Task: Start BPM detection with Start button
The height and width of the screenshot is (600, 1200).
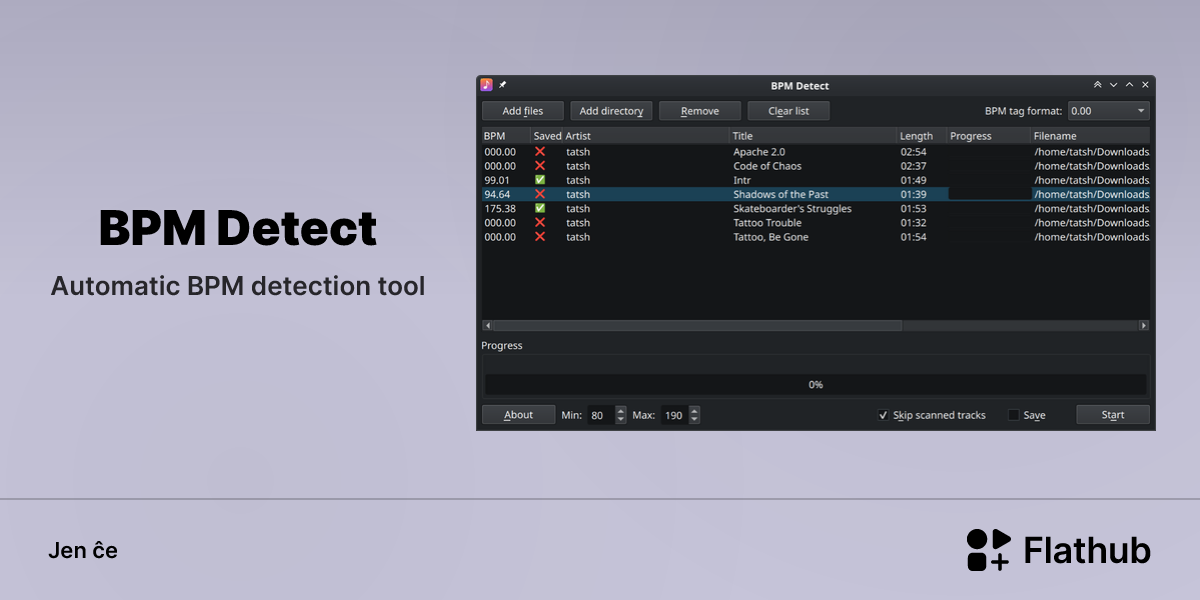Action: pyautogui.click(x=1113, y=415)
